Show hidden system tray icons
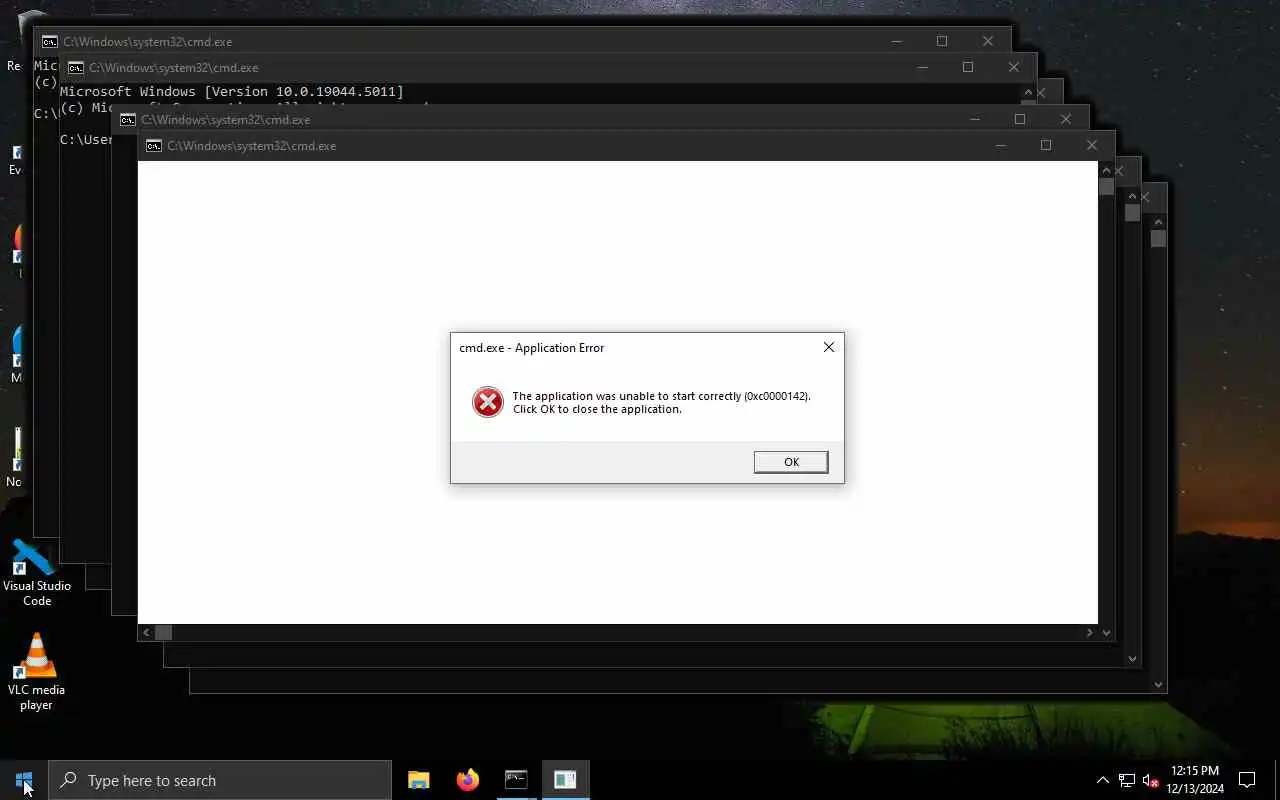This screenshot has height=800, width=1280. coord(1102,780)
